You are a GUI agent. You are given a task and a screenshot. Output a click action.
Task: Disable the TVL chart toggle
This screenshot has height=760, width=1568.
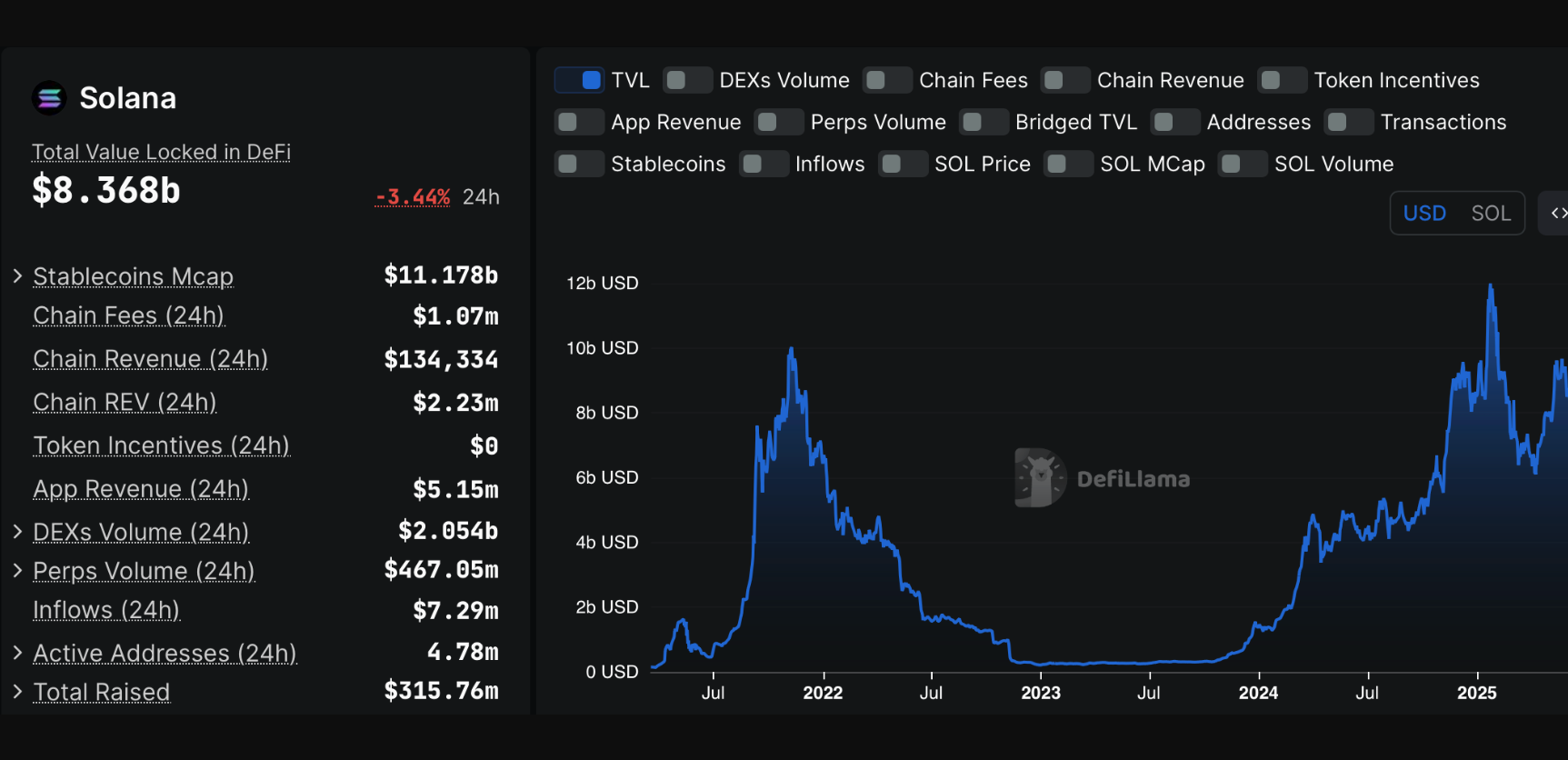tap(579, 80)
